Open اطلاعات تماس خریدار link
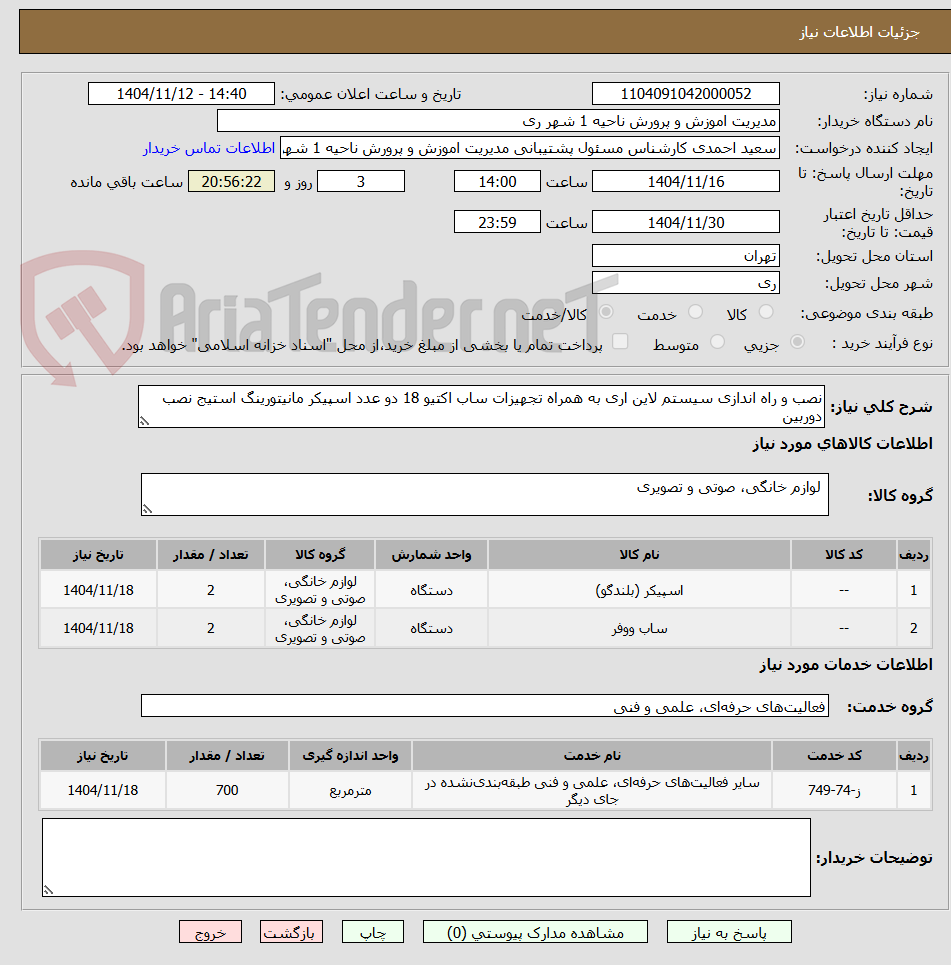The height and width of the screenshot is (965, 951). (x=209, y=148)
